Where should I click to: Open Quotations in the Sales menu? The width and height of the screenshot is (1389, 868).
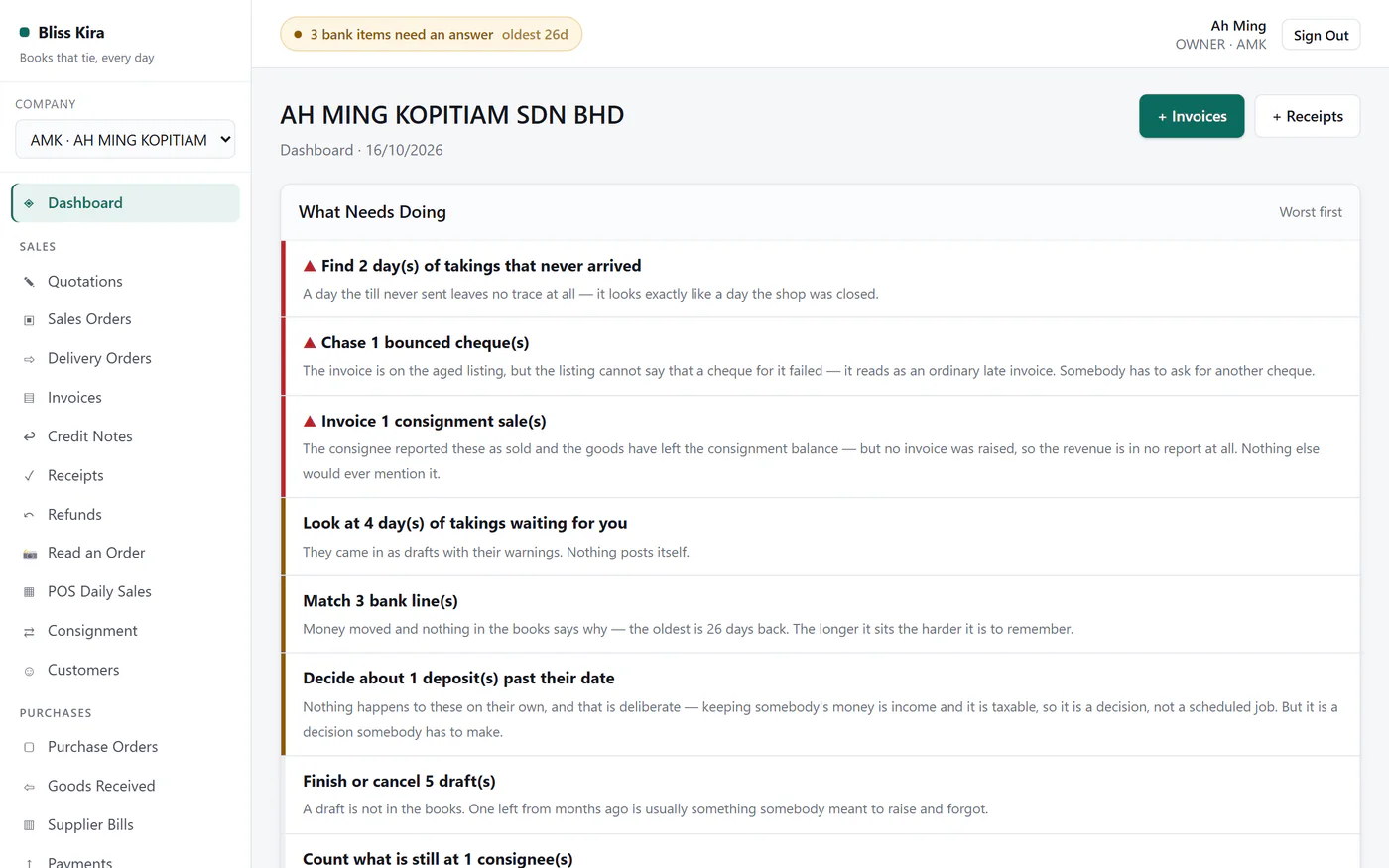click(125, 282)
